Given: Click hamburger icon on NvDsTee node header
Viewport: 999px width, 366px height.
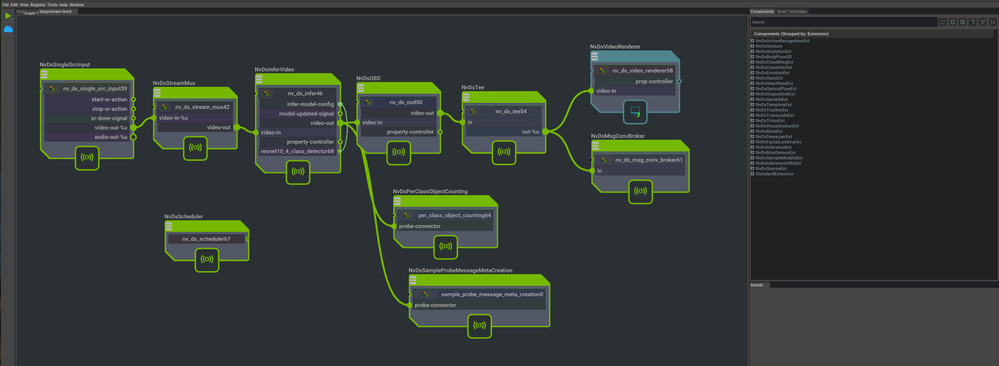Looking at the screenshot, I should (x=466, y=97).
